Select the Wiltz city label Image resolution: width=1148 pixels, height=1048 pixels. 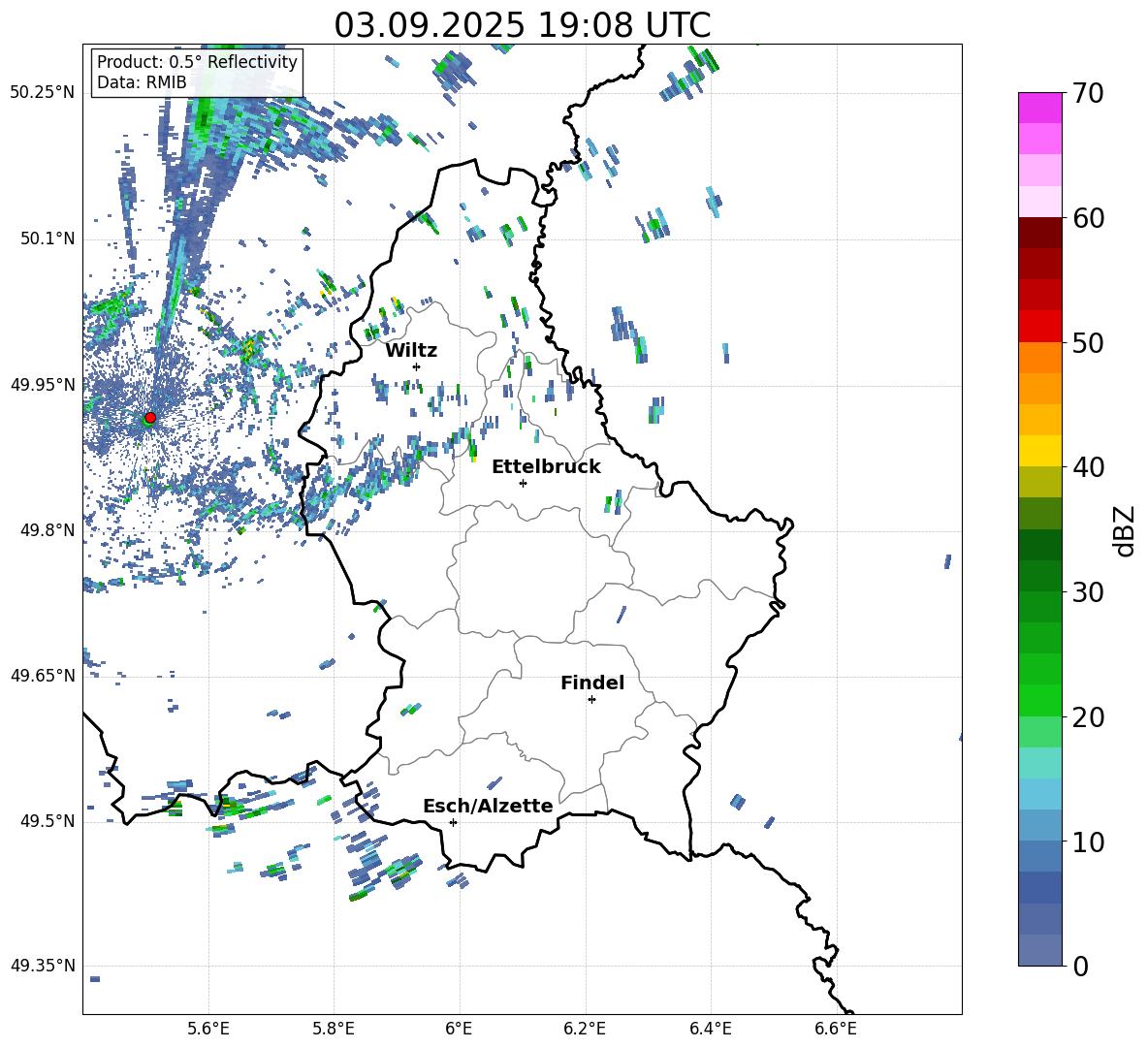point(411,351)
